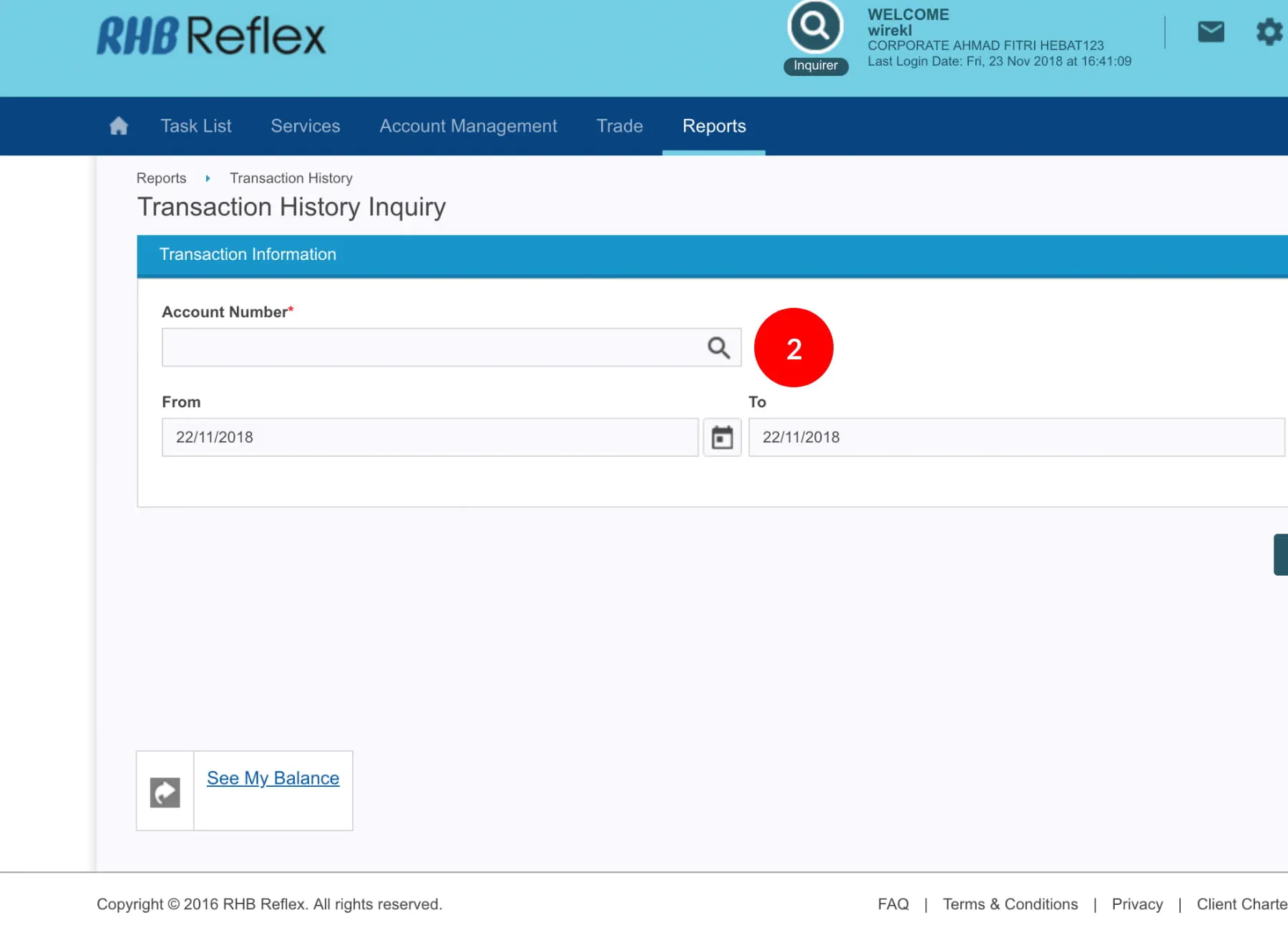The image size is (1288, 945).
Task: Click the share arrow icon beside See My Balance
Action: coord(165,792)
